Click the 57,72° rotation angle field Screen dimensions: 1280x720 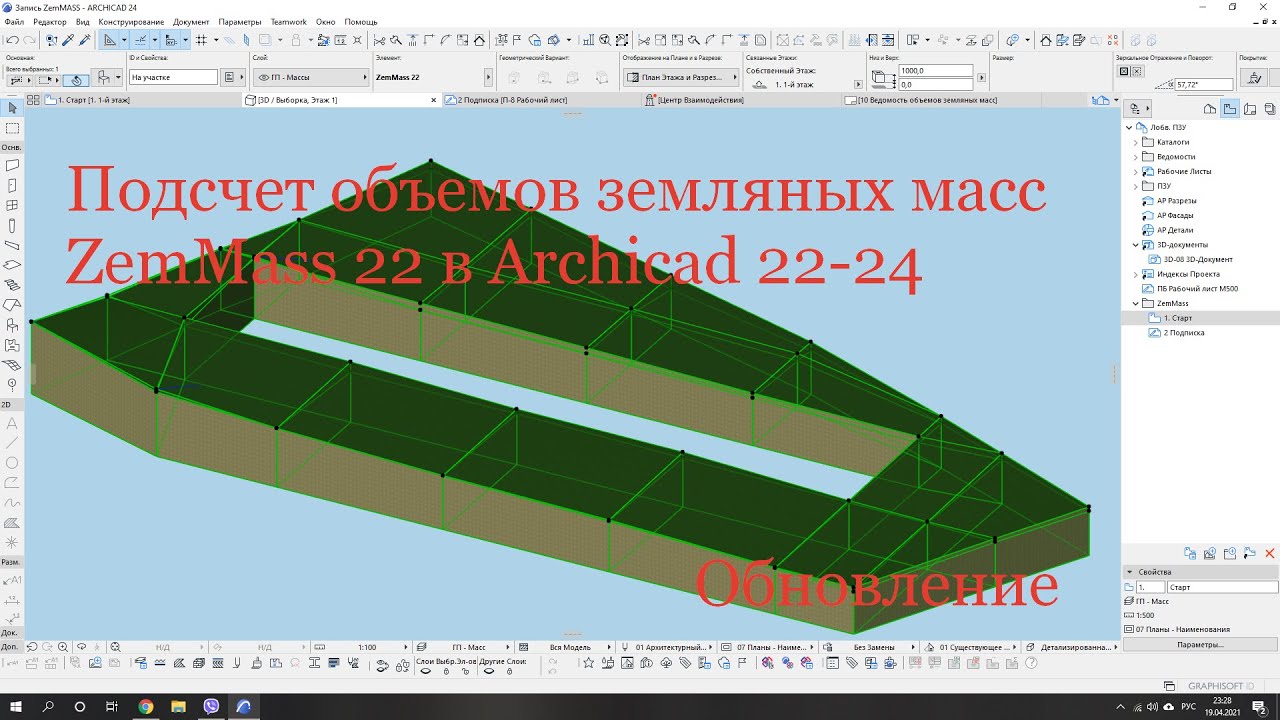pos(1202,85)
